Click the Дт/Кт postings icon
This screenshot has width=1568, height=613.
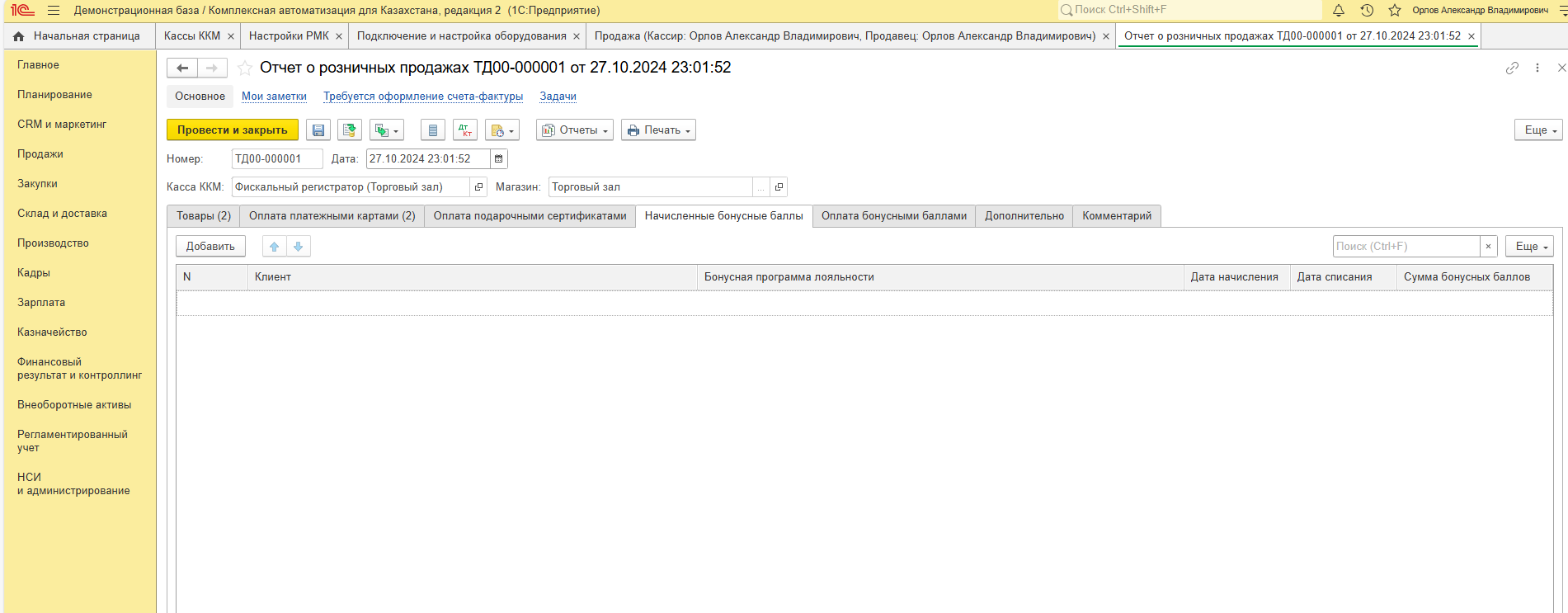464,130
